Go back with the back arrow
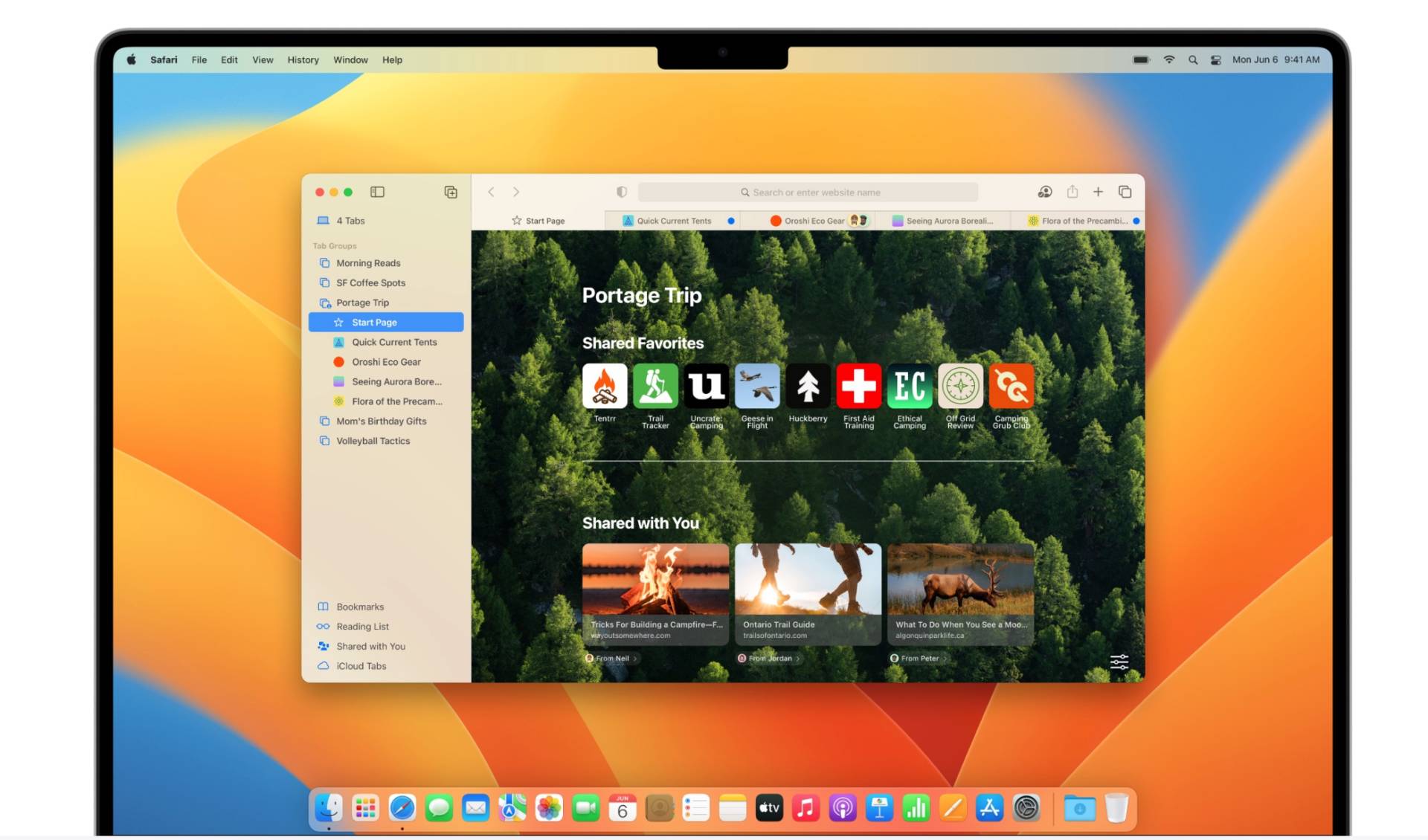 pyautogui.click(x=491, y=192)
